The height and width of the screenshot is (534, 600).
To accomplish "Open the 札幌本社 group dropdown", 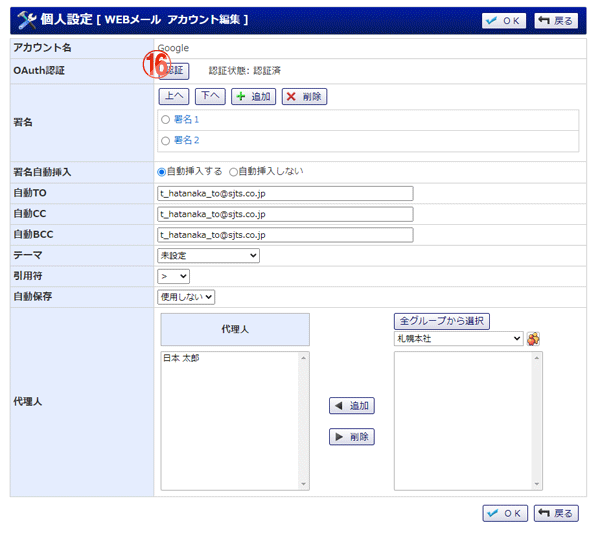I will [458, 339].
